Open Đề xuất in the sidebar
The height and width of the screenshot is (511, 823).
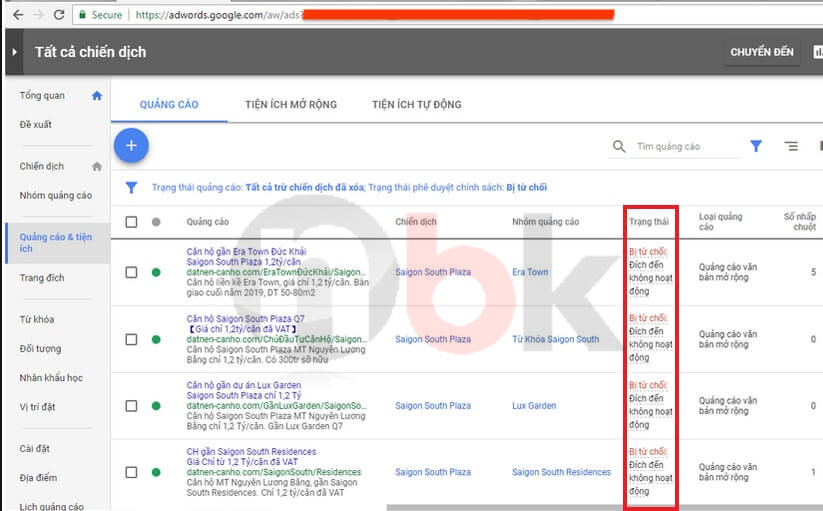[36, 124]
